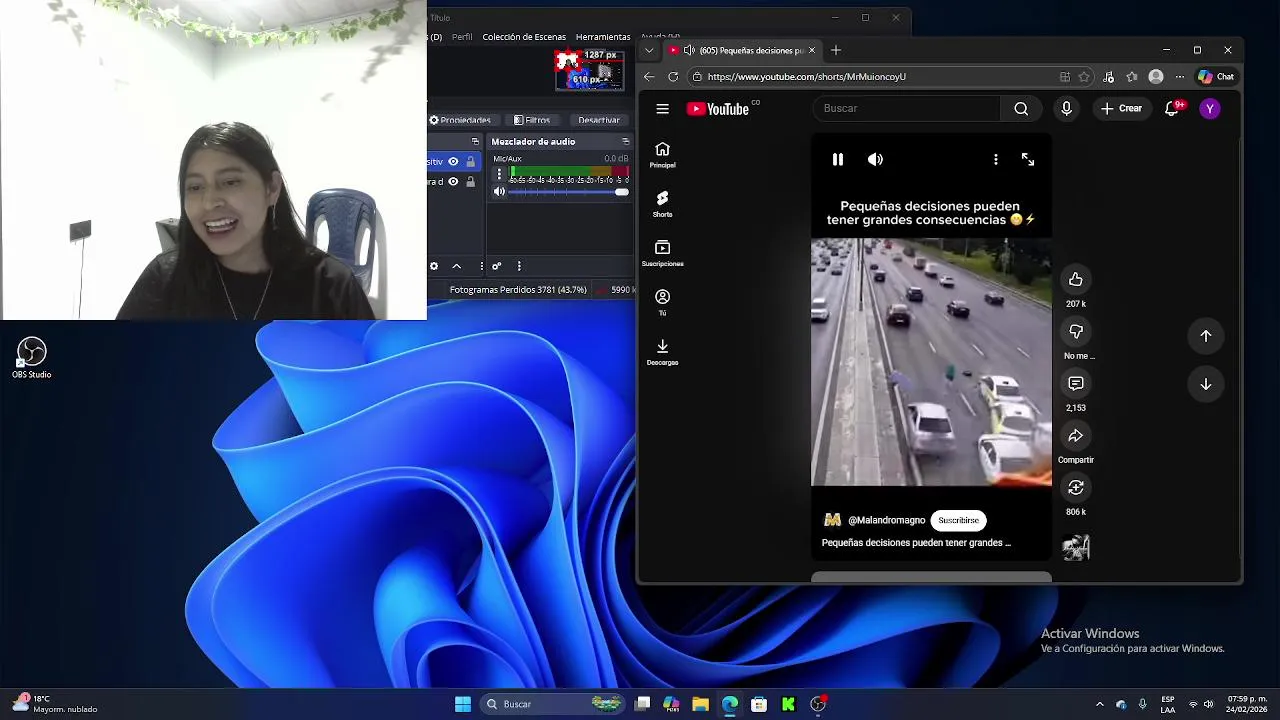Open Descargas in the YouTube sidebar
Image resolution: width=1280 pixels, height=720 pixels.
662,351
